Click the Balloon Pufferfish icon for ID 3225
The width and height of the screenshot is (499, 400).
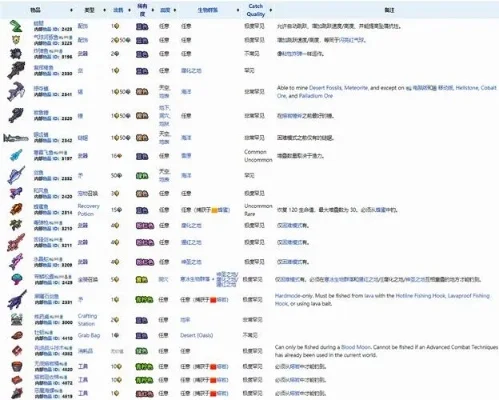click(x=16, y=40)
